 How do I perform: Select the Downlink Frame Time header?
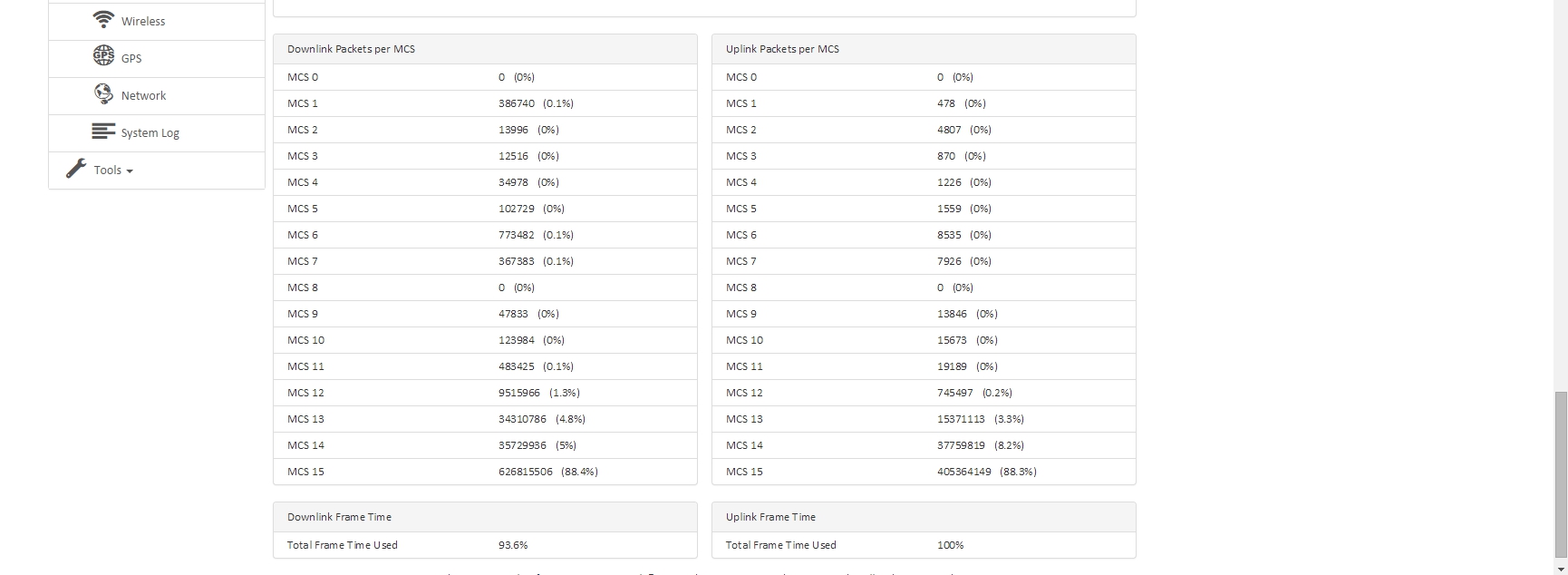[x=339, y=517]
